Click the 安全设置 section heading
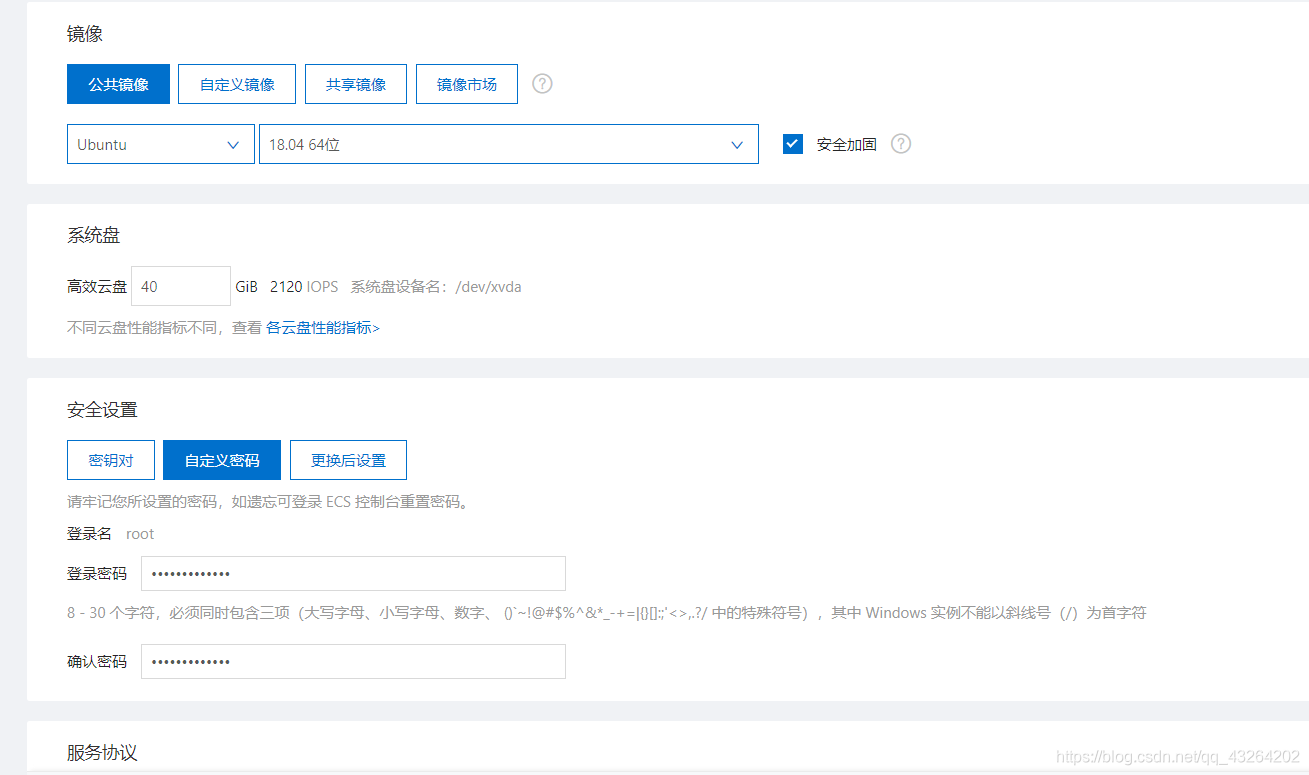 coord(102,410)
